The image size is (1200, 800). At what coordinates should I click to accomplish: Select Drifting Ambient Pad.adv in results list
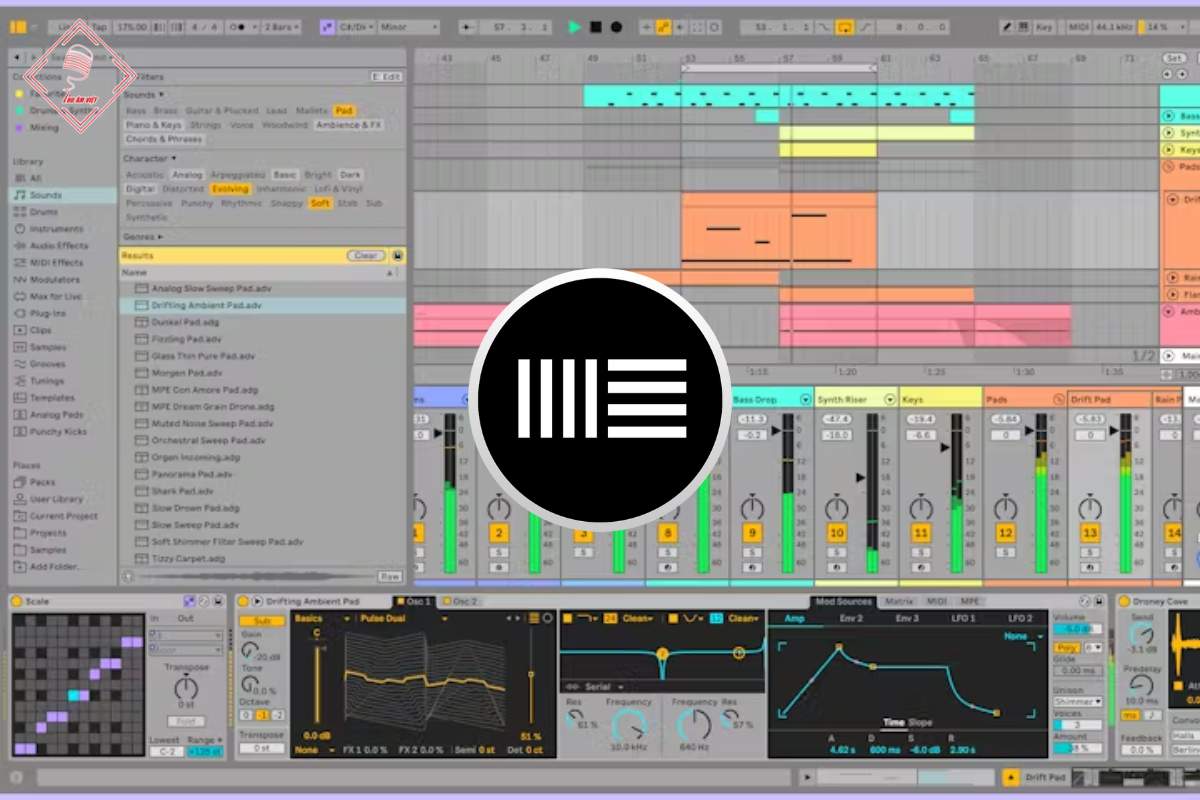click(x=206, y=305)
